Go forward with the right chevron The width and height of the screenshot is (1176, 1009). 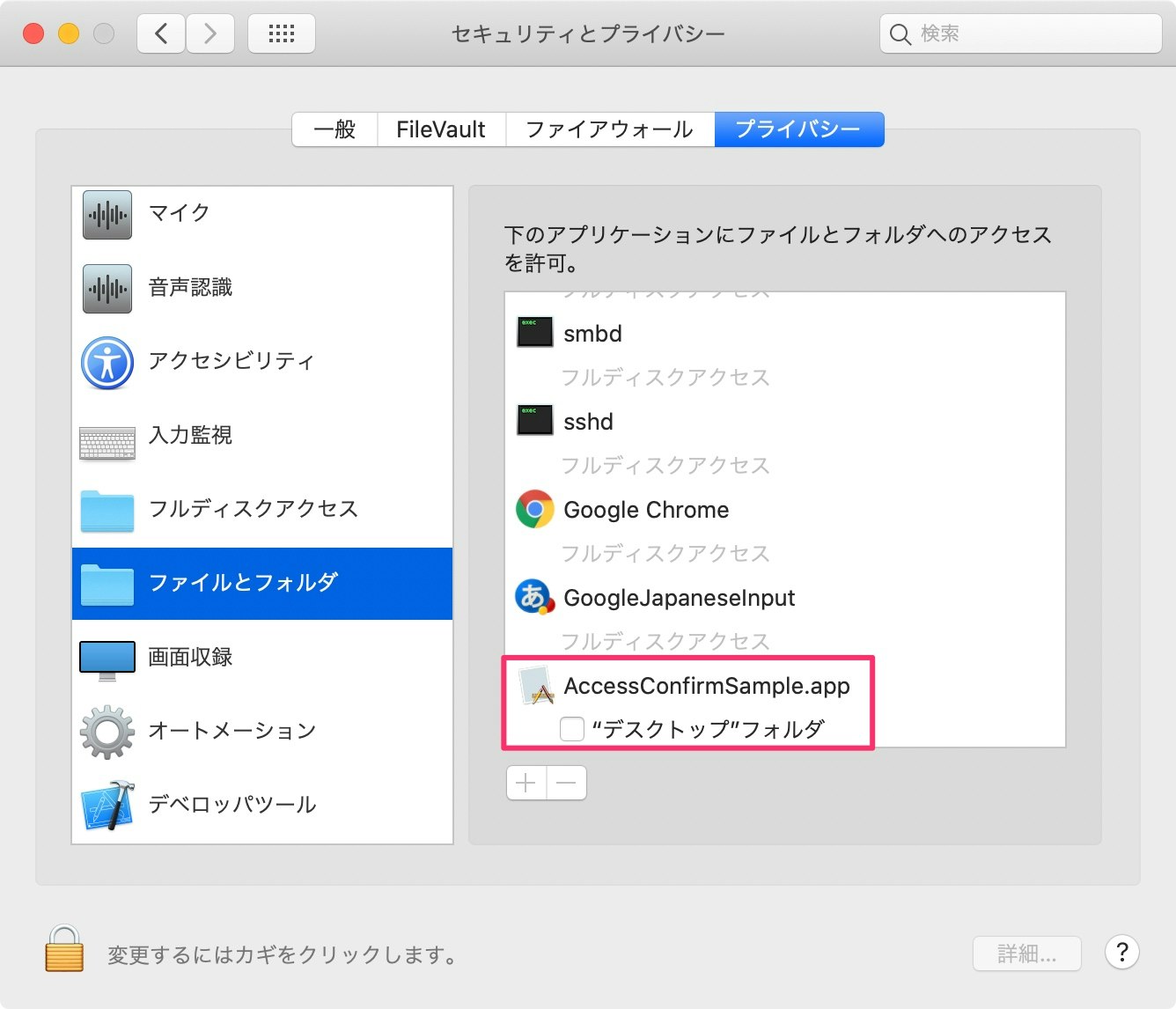pos(210,33)
